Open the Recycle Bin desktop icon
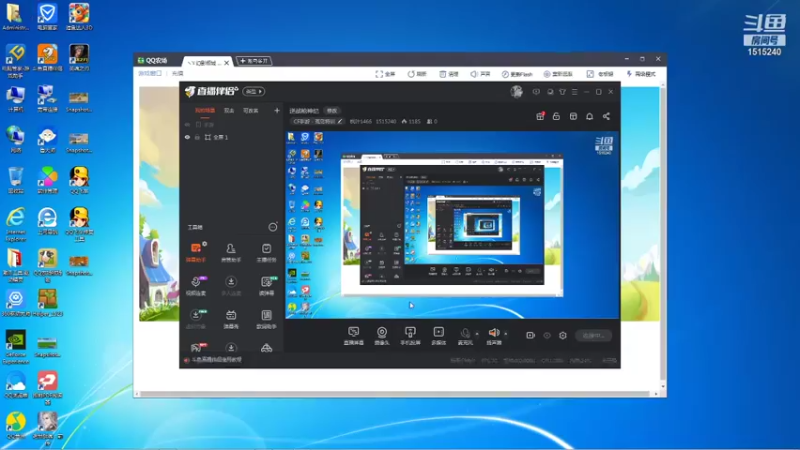The width and height of the screenshot is (800, 450). 15,180
